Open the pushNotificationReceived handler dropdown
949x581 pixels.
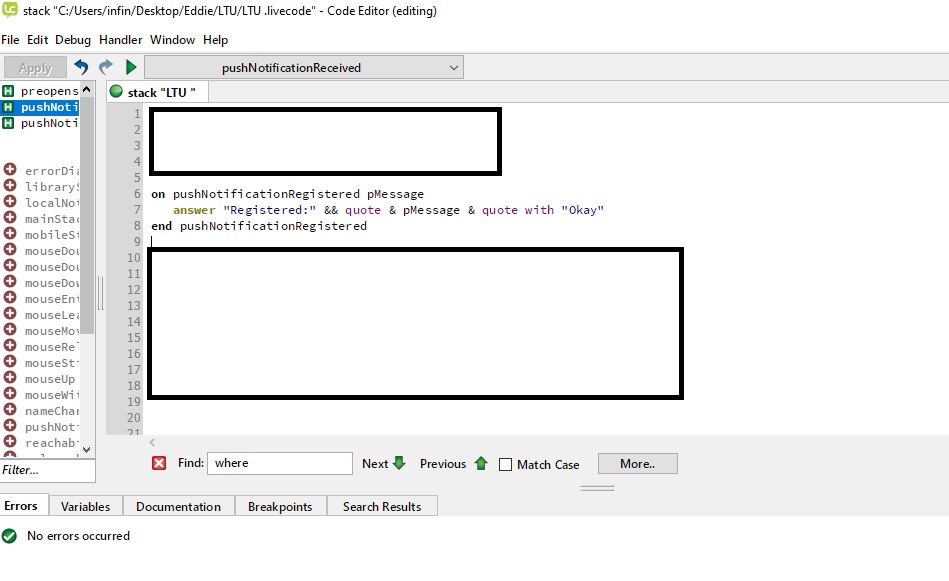[304, 67]
